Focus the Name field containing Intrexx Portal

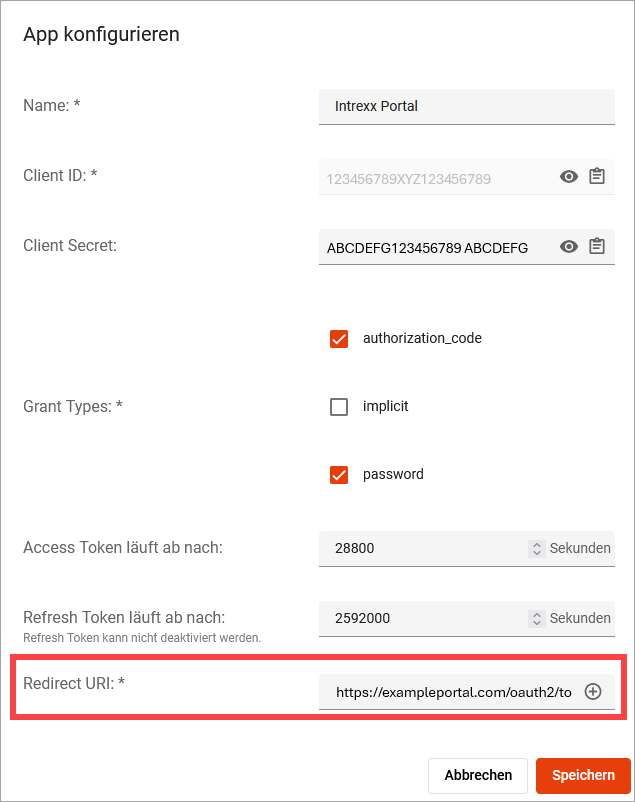tap(467, 106)
